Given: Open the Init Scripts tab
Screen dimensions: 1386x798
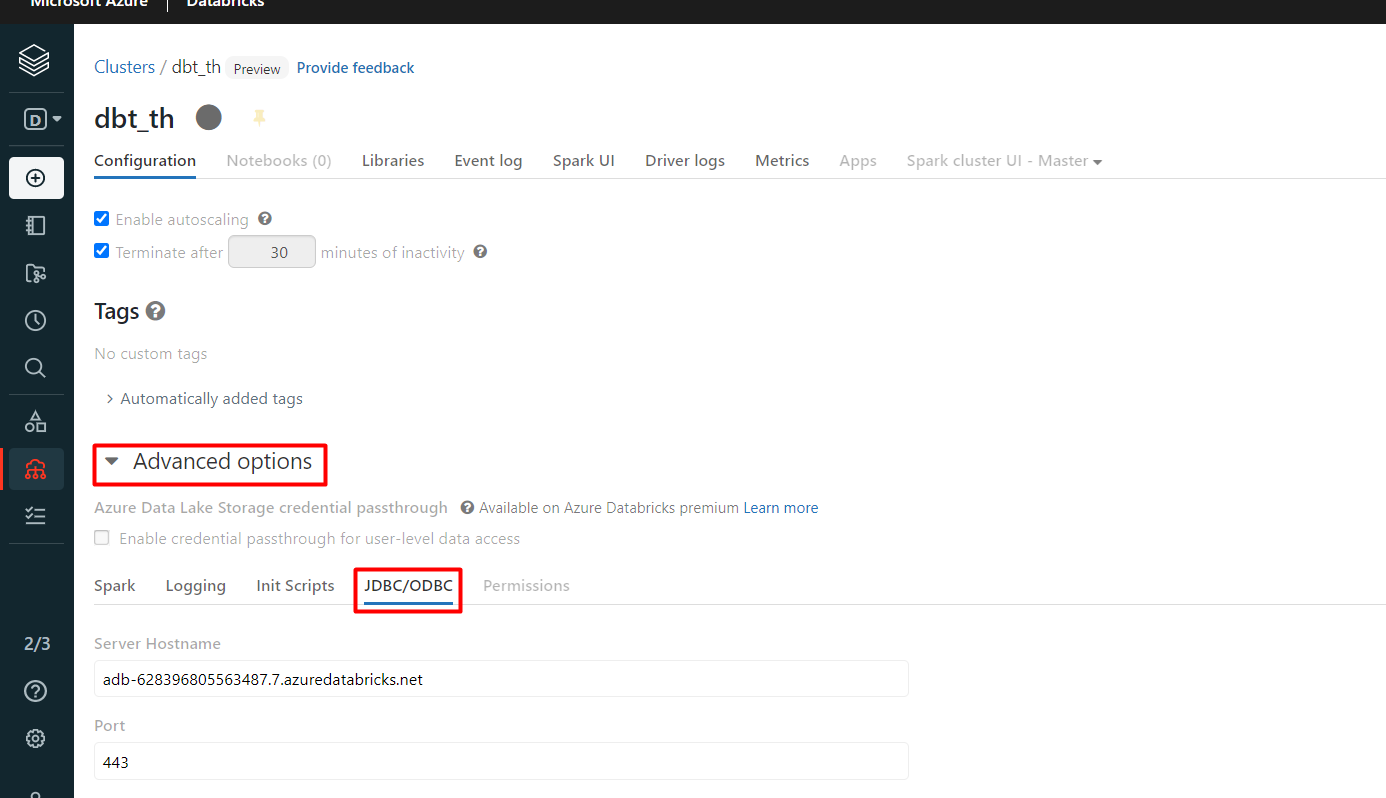Looking at the screenshot, I should click(295, 585).
